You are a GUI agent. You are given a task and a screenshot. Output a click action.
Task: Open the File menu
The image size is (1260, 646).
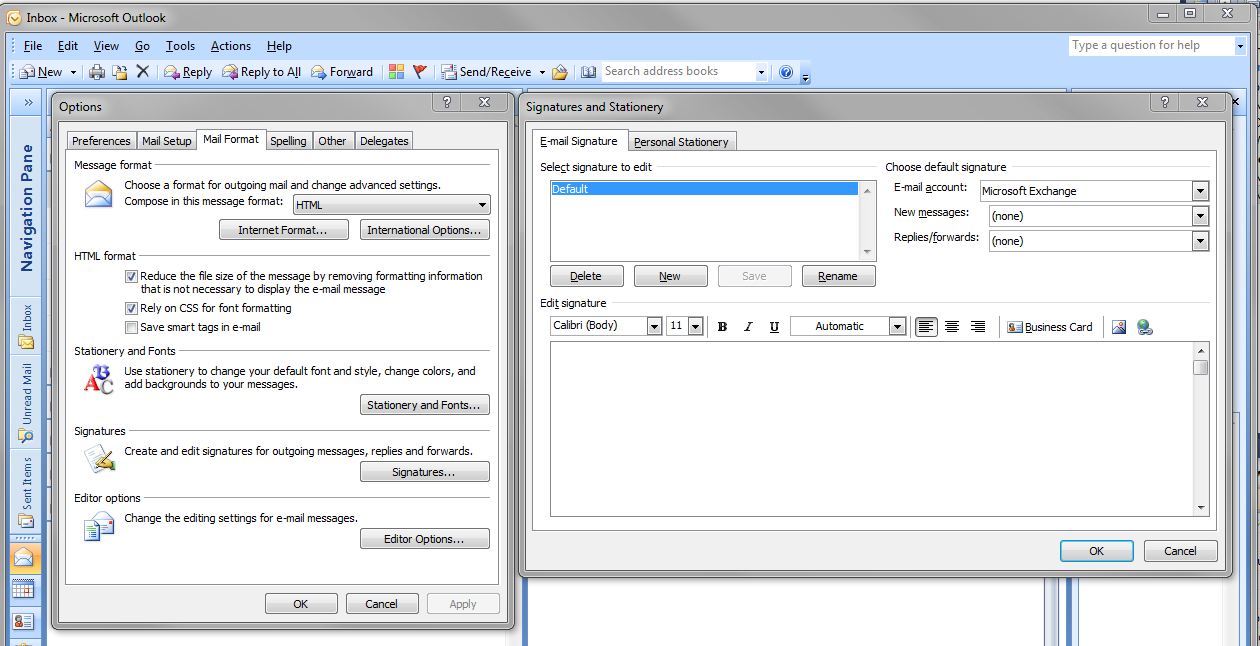33,46
